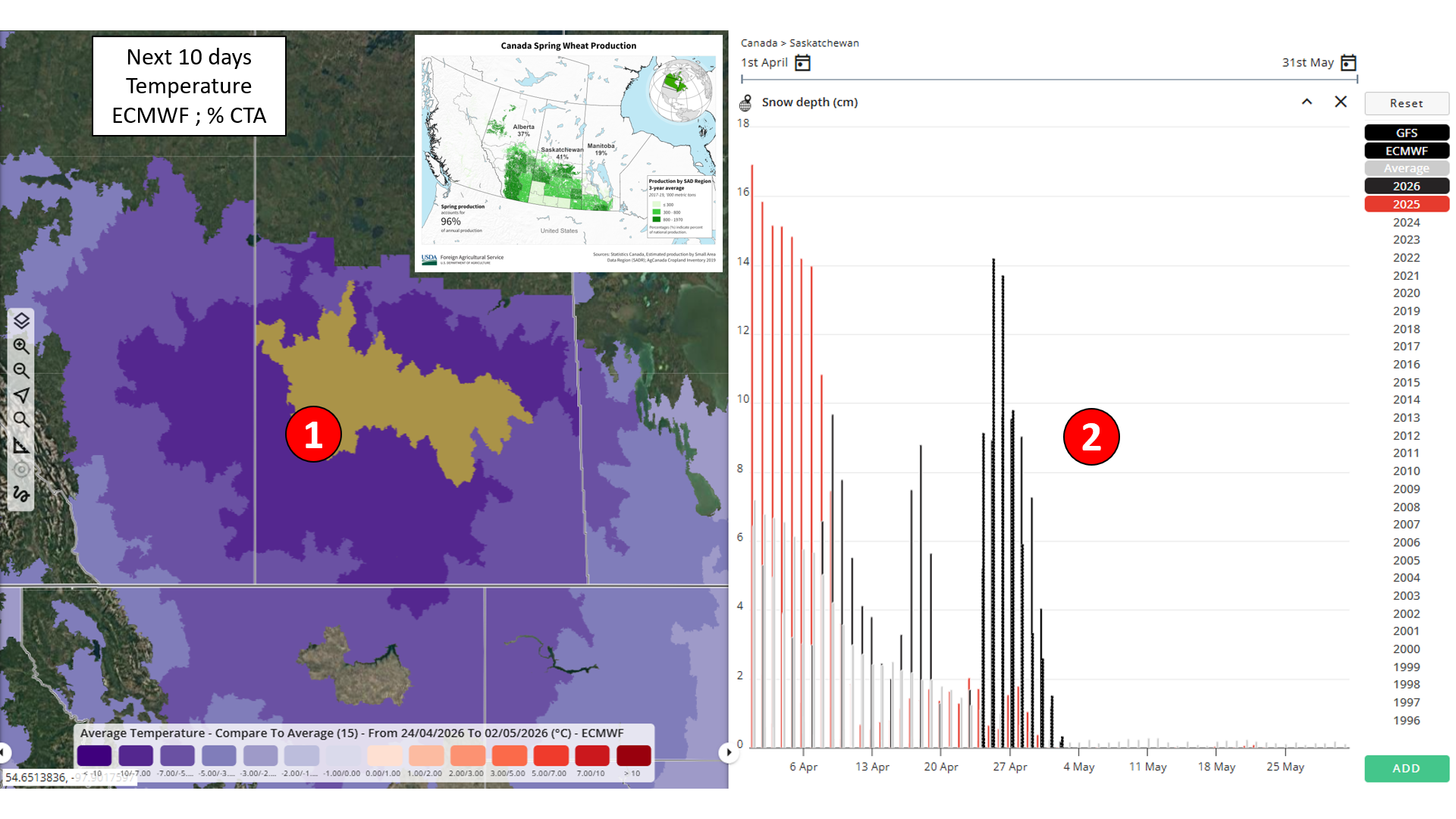Toggle the GFS model series
This screenshot has height=819, width=1456.
click(x=1406, y=133)
